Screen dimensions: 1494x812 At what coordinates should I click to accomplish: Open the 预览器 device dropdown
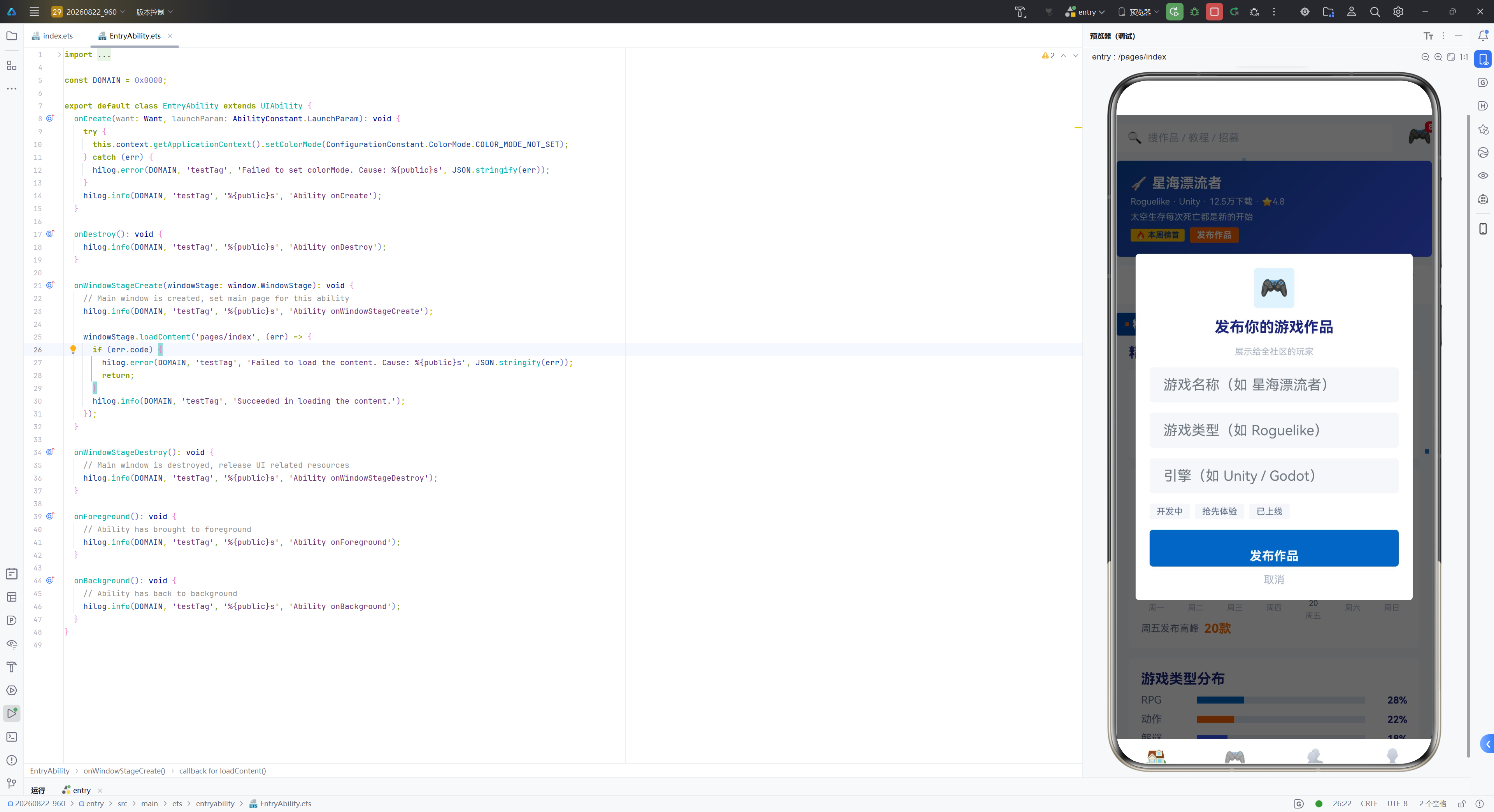1138,12
